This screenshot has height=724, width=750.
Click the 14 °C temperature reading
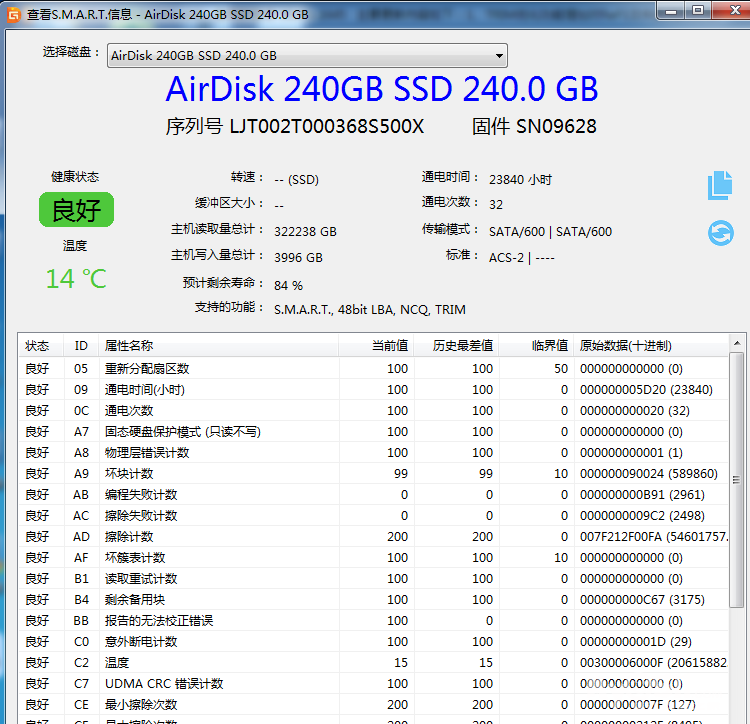tap(76, 279)
